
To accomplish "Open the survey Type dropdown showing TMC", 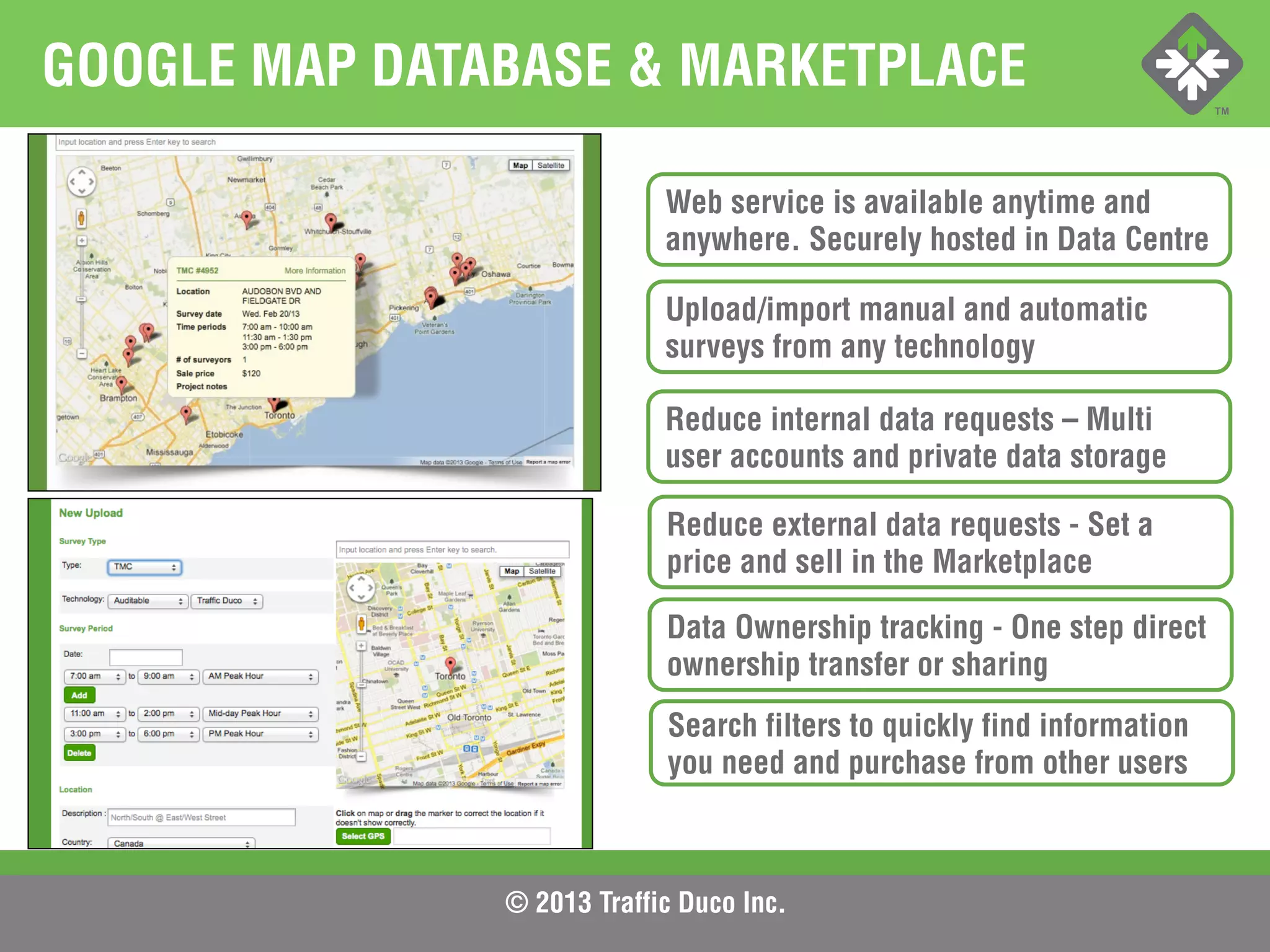I will [x=144, y=567].
